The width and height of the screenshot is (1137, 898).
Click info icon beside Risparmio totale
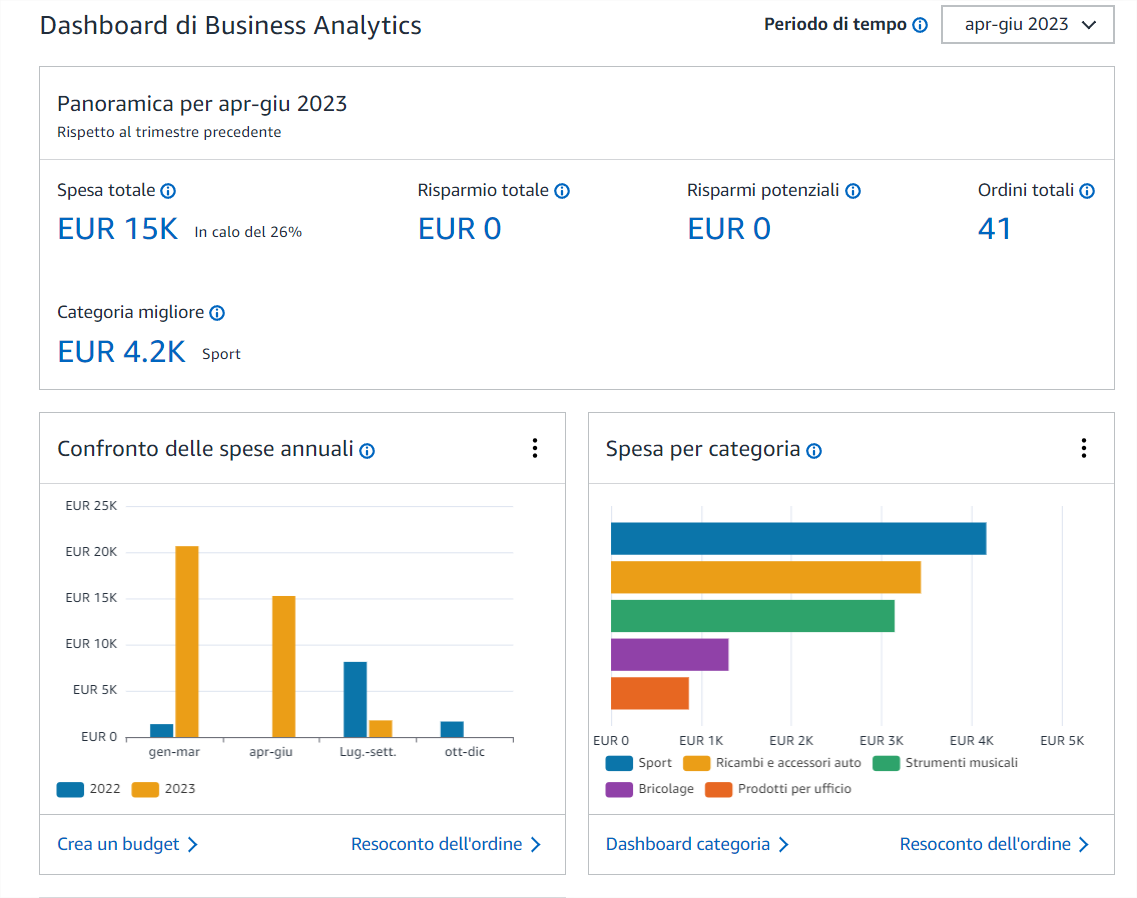pyautogui.click(x=562, y=191)
